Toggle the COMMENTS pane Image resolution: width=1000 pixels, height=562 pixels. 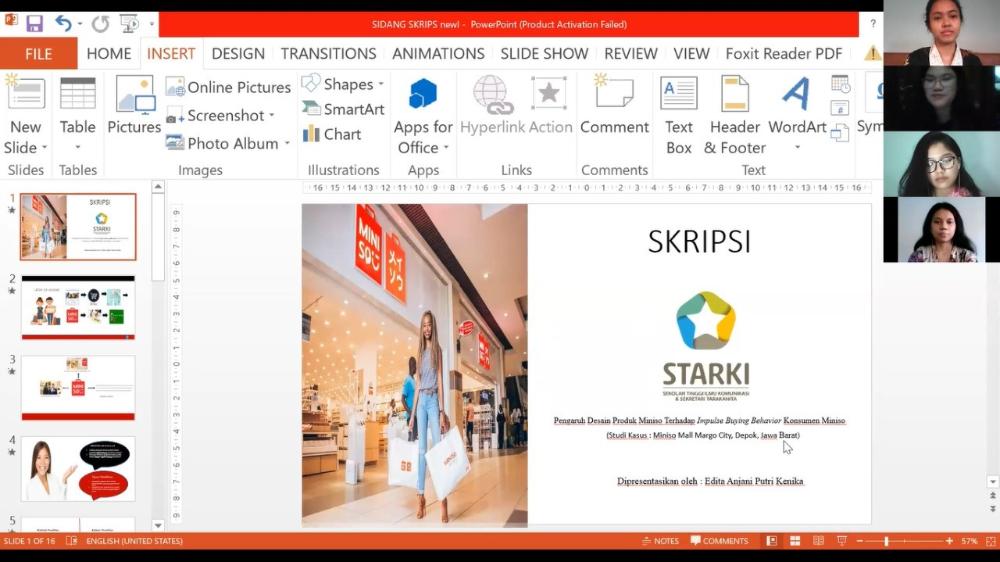(x=719, y=541)
